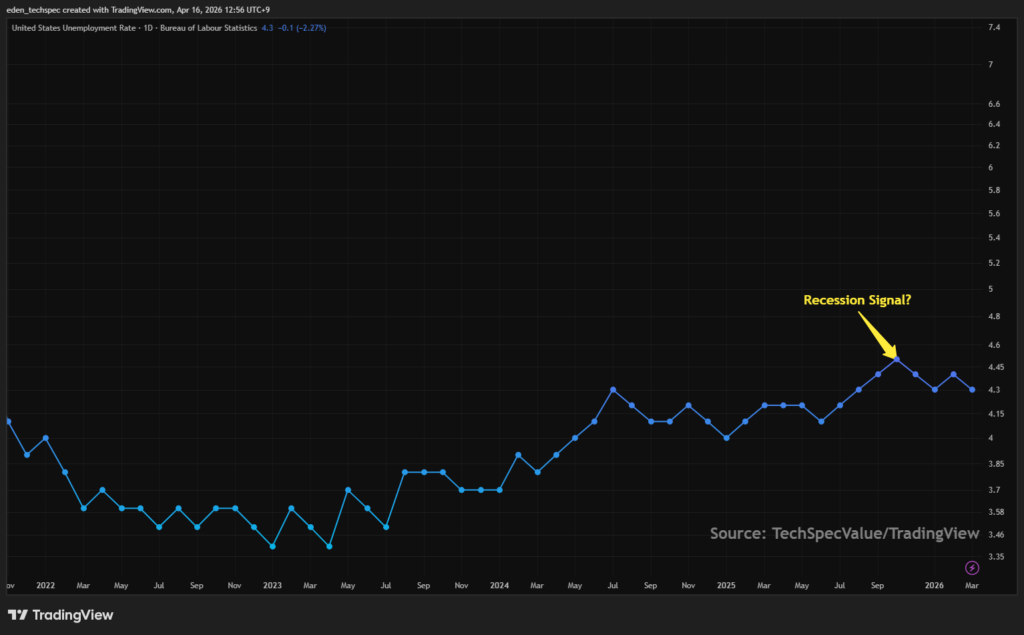Image resolution: width=1024 pixels, height=635 pixels.
Task: Click the 5.4 price scale label
Action: [994, 237]
